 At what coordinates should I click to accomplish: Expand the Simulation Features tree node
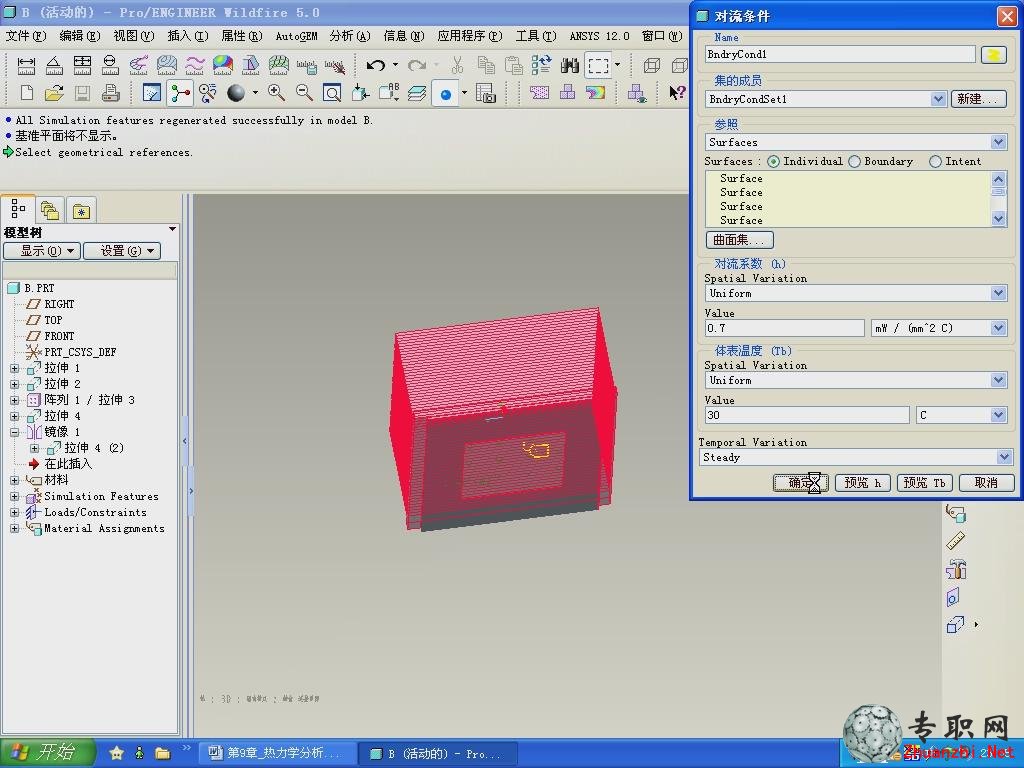(14, 497)
